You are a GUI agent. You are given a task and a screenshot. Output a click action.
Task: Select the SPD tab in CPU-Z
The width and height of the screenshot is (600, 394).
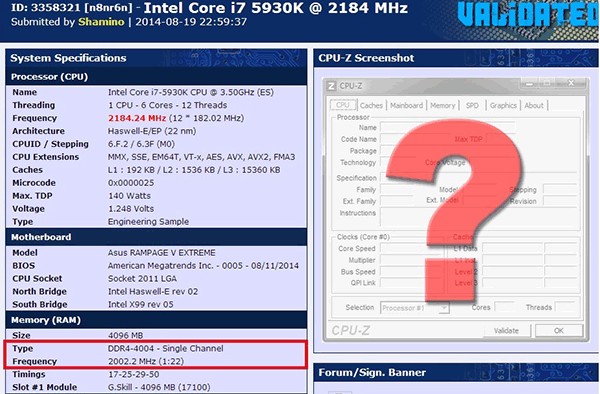(472, 106)
